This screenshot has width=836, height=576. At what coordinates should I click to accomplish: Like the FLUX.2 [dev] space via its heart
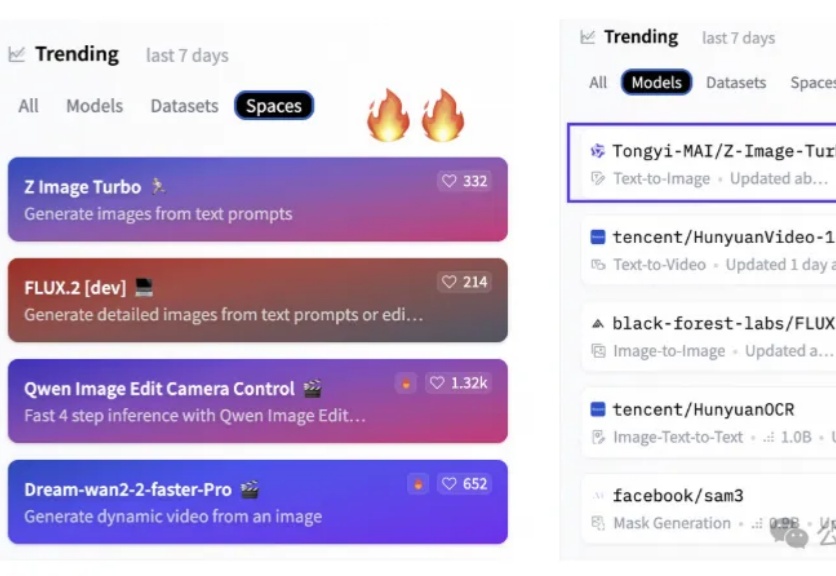click(x=449, y=282)
